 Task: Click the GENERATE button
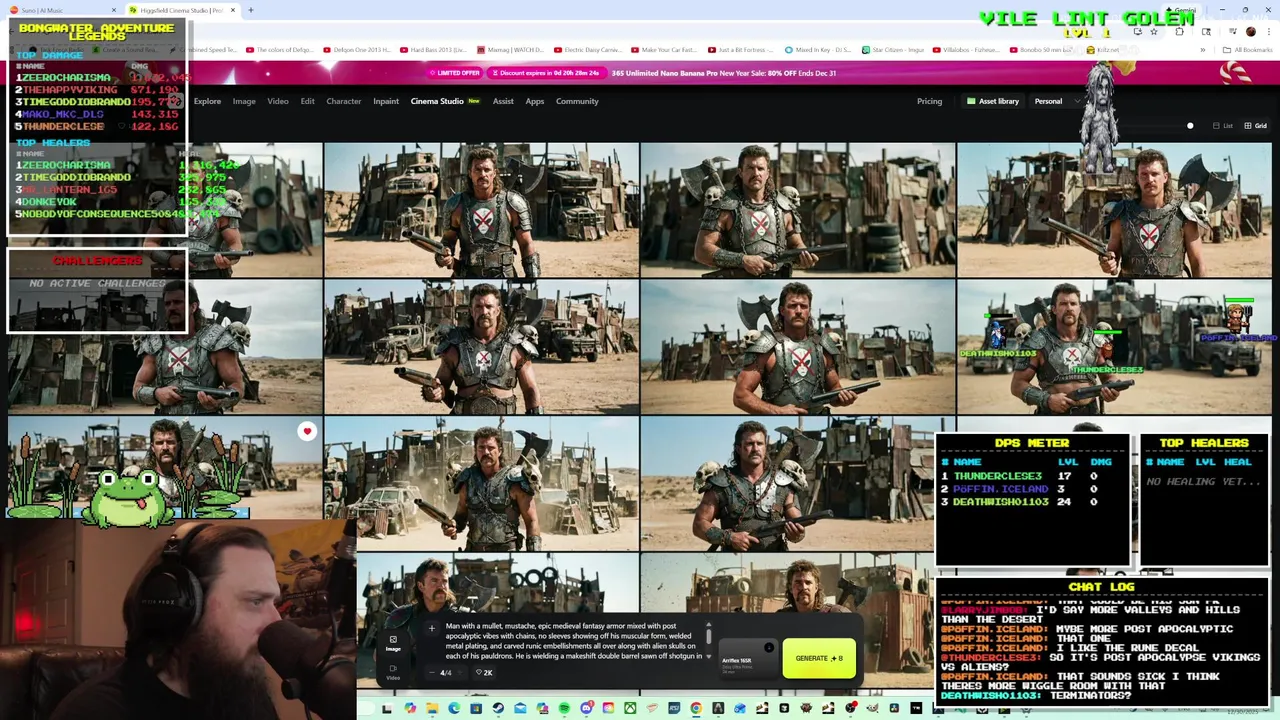819,658
